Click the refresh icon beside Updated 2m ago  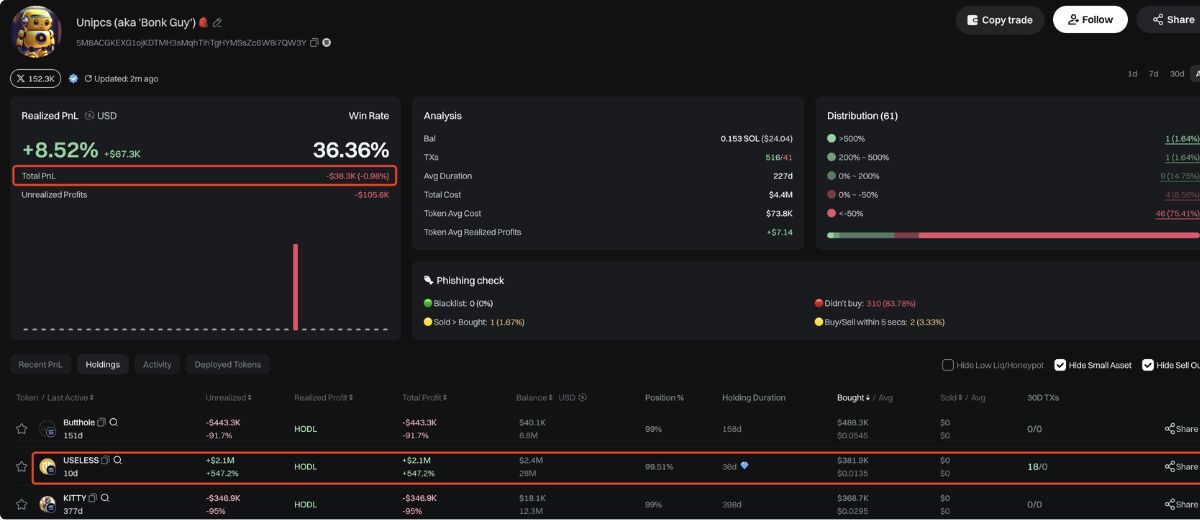[x=88, y=78]
